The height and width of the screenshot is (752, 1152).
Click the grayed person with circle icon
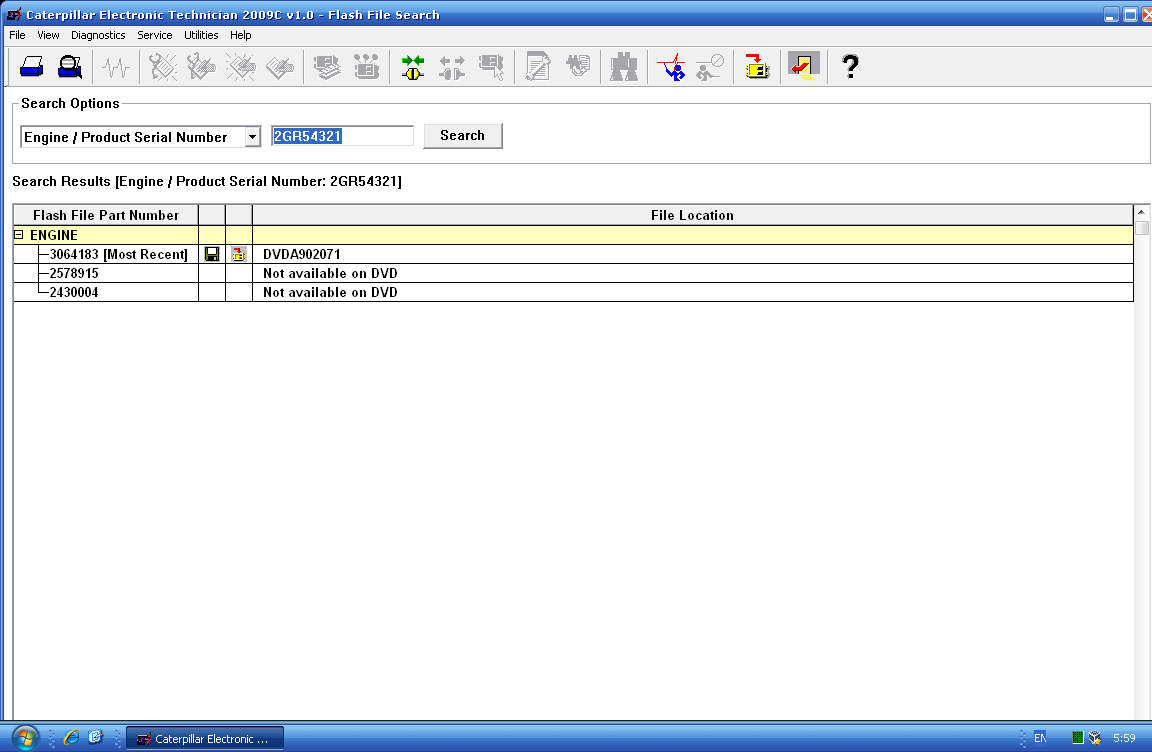click(710, 67)
